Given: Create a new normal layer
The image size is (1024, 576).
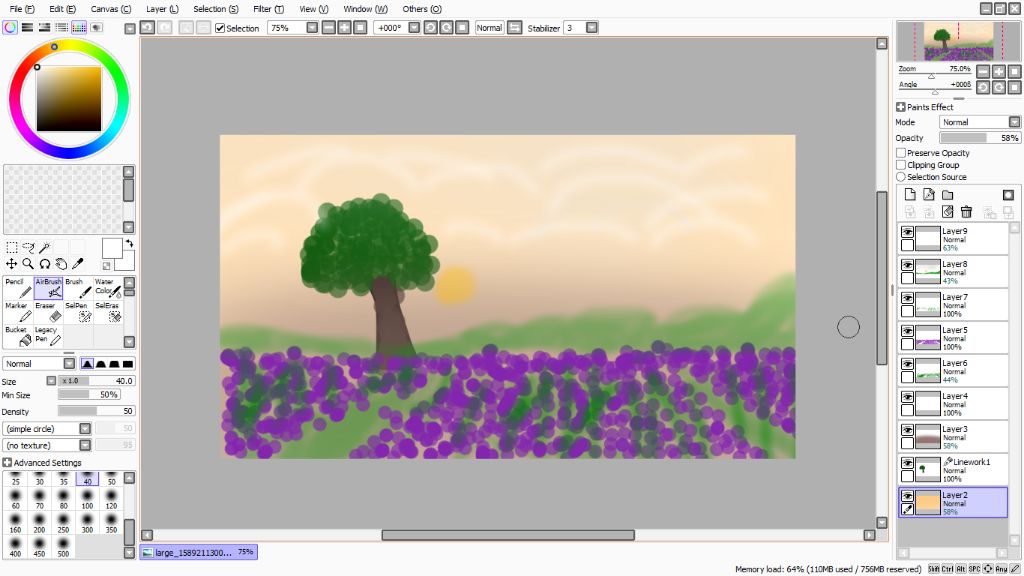Looking at the screenshot, I should coord(910,195).
